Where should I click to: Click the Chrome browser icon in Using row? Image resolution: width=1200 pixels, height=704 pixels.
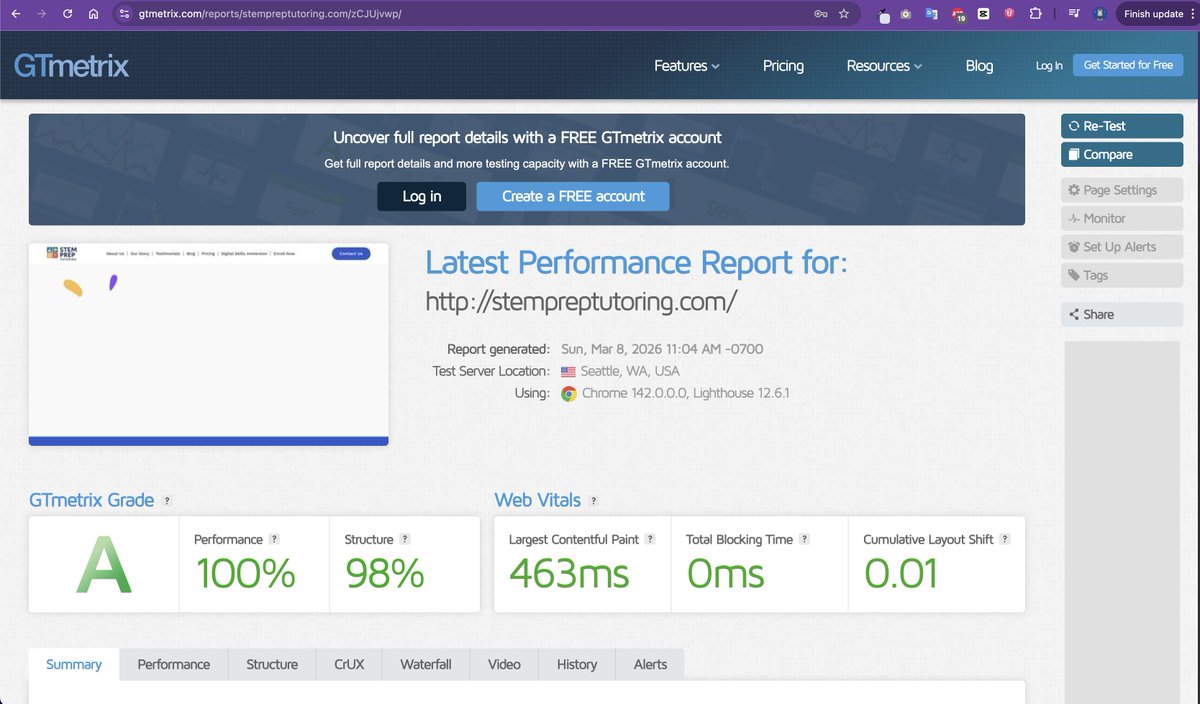click(x=568, y=394)
